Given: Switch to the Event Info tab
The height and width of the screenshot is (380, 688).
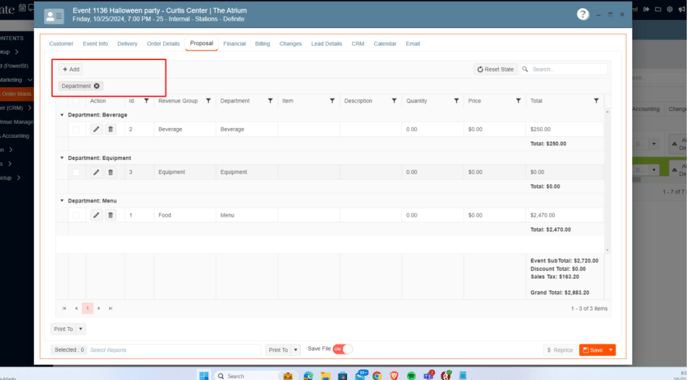Looking at the screenshot, I should point(95,44).
